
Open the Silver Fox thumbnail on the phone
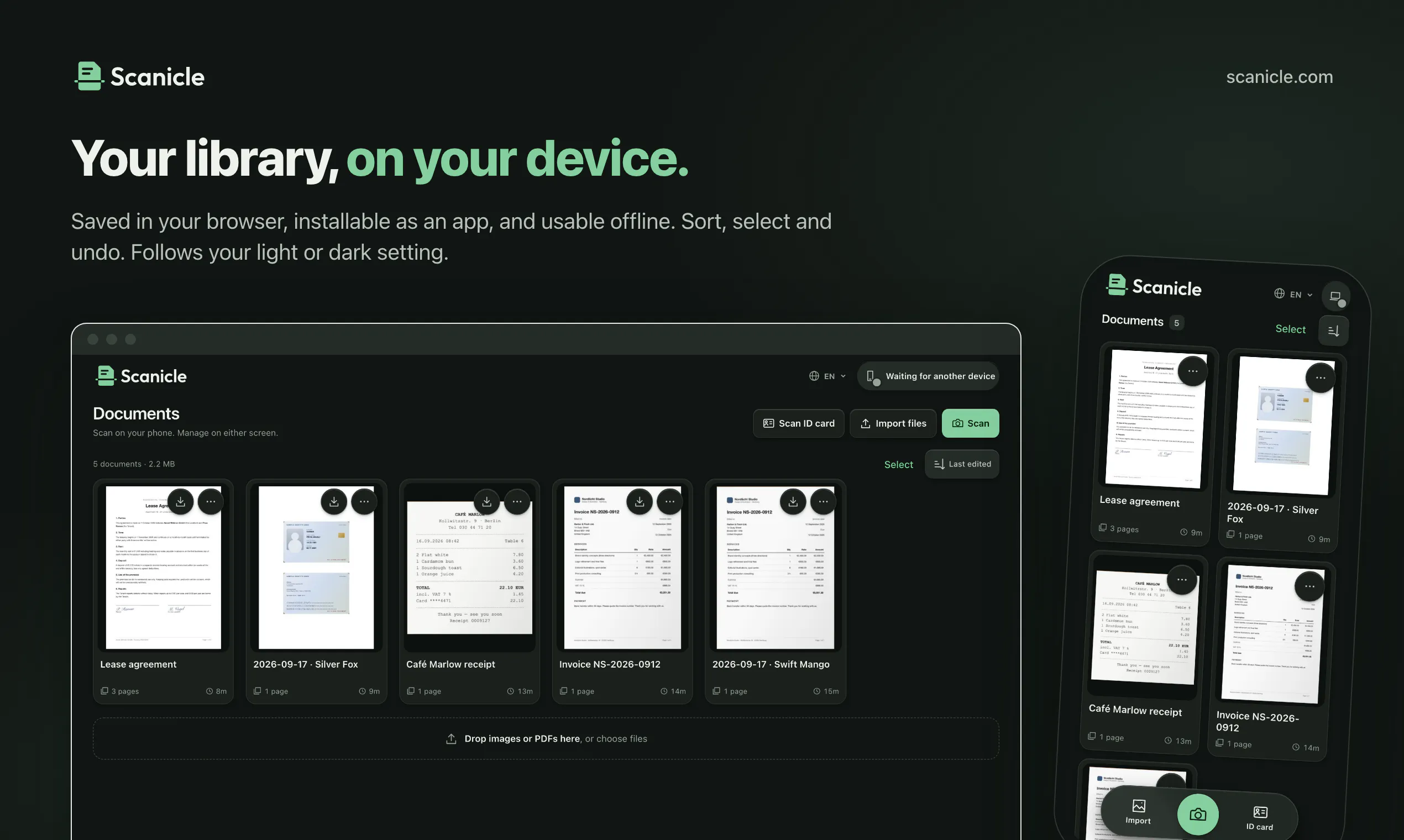tap(1283, 426)
